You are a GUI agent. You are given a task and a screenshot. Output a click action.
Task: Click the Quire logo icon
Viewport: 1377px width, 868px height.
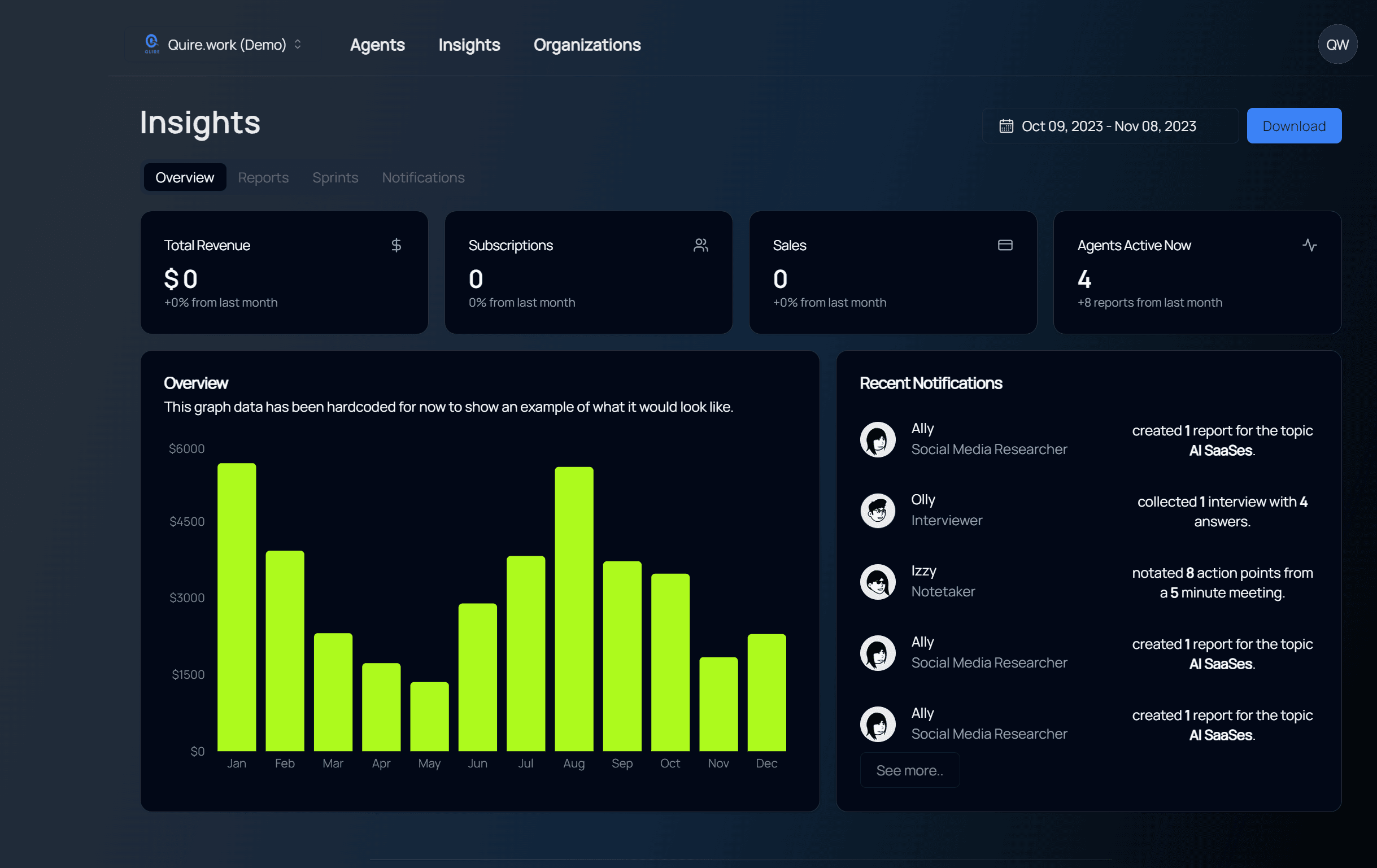click(x=151, y=44)
